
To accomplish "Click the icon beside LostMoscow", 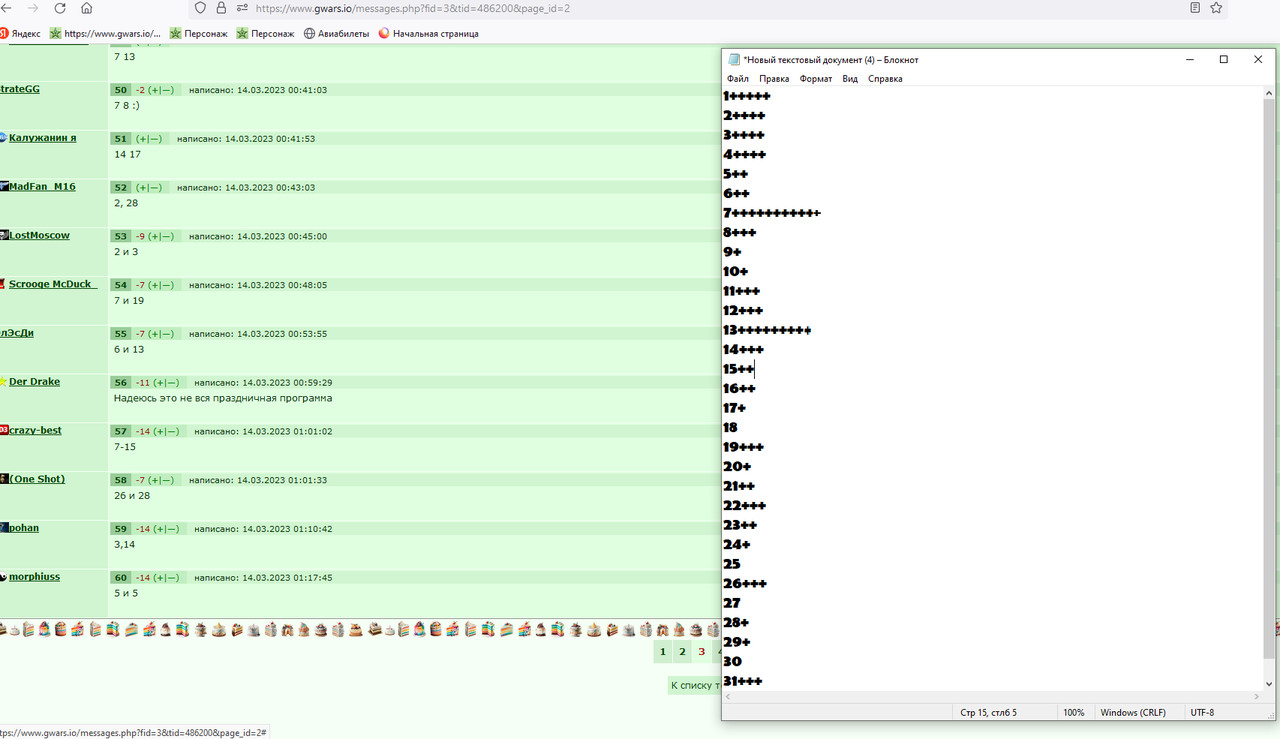I will point(4,235).
